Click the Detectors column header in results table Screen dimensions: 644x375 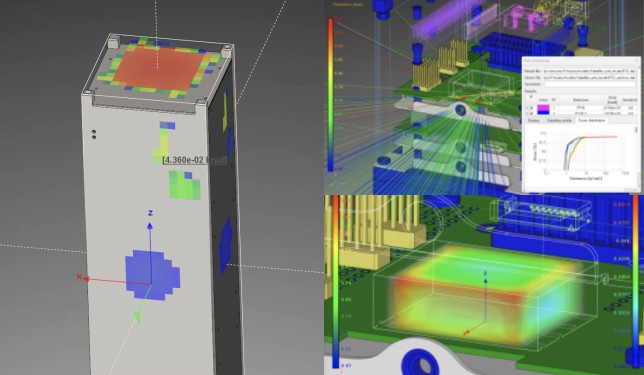[x=581, y=100]
